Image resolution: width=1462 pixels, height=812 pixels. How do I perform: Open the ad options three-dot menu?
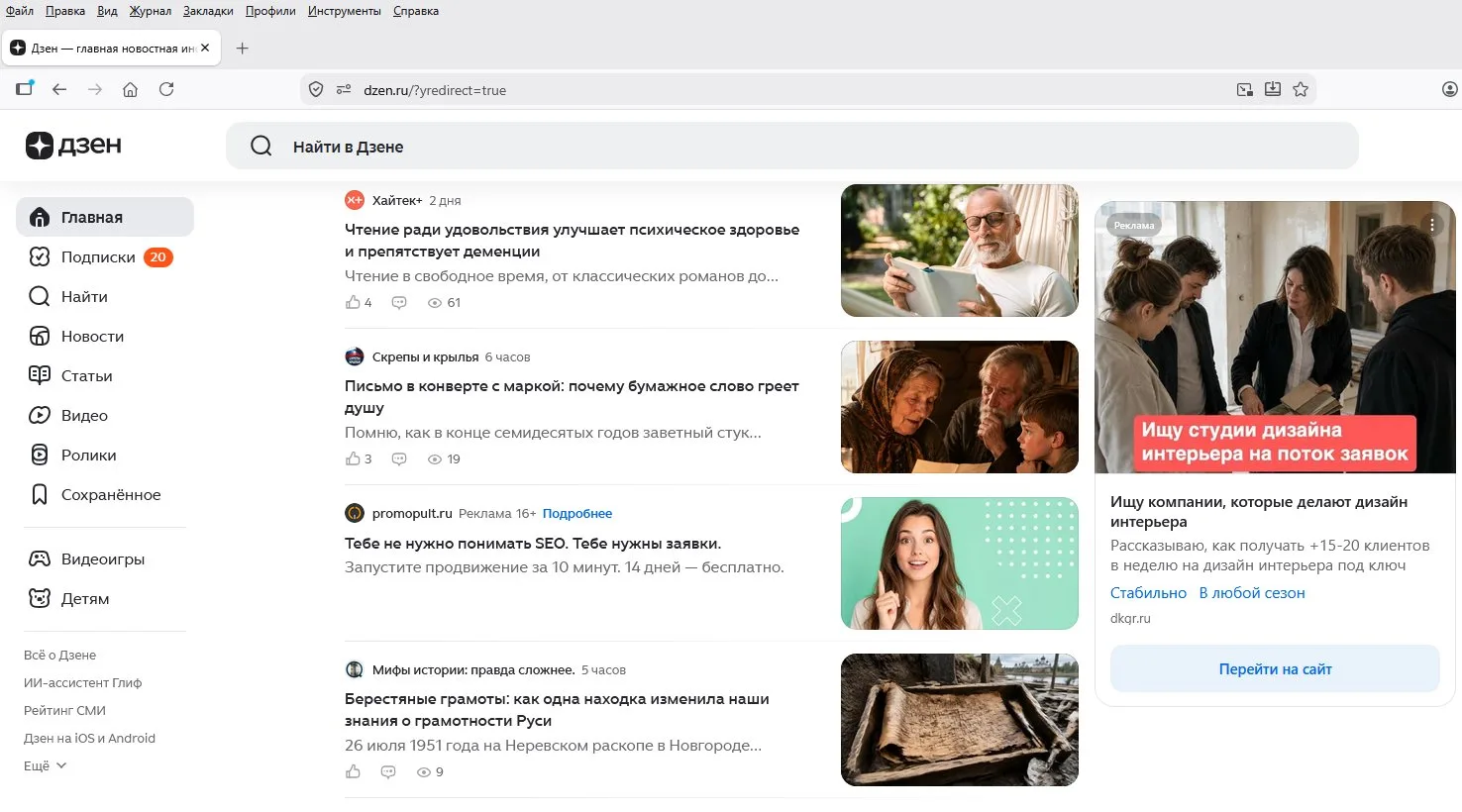pyautogui.click(x=1432, y=225)
